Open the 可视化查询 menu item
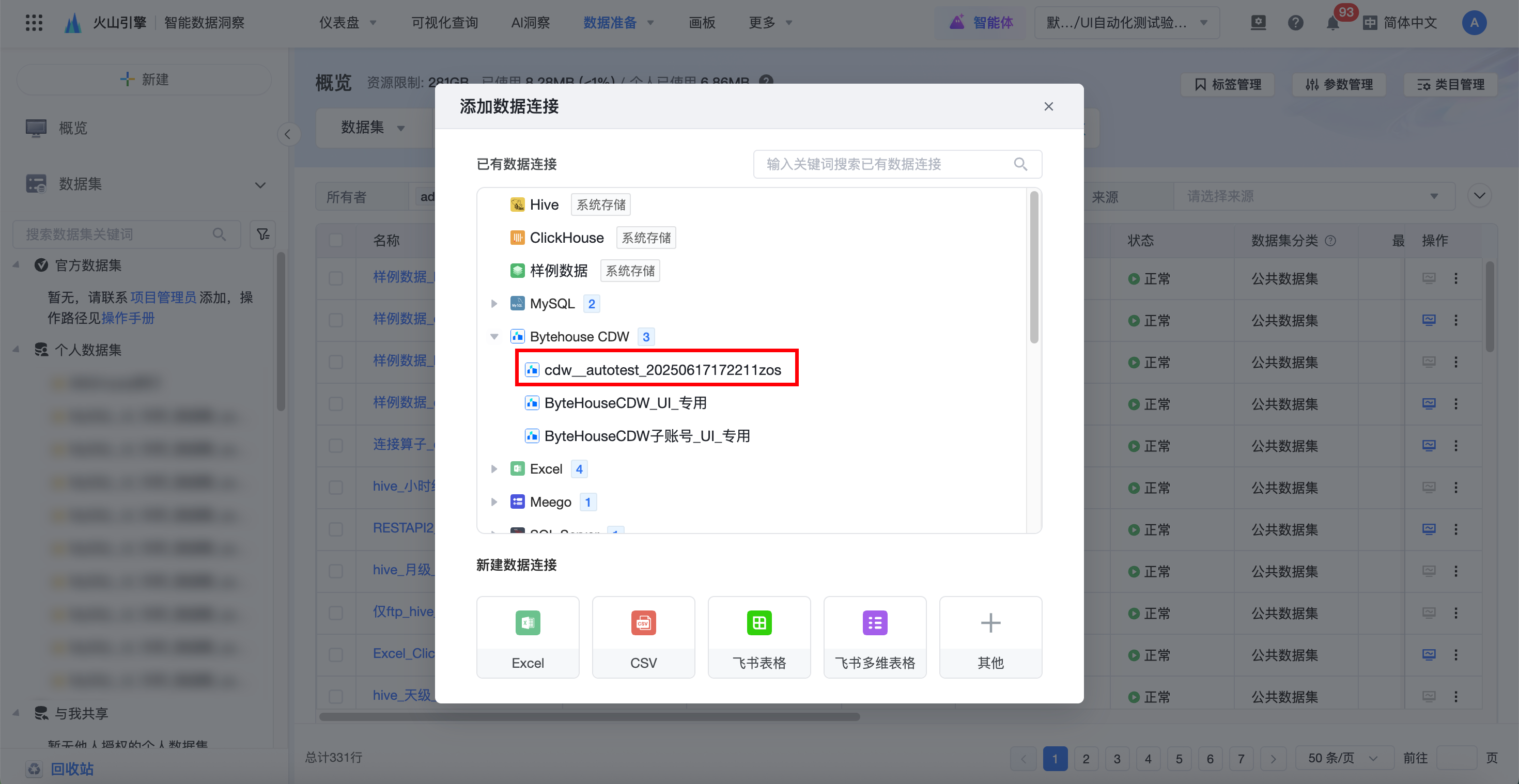The height and width of the screenshot is (784, 1519). coord(444,23)
